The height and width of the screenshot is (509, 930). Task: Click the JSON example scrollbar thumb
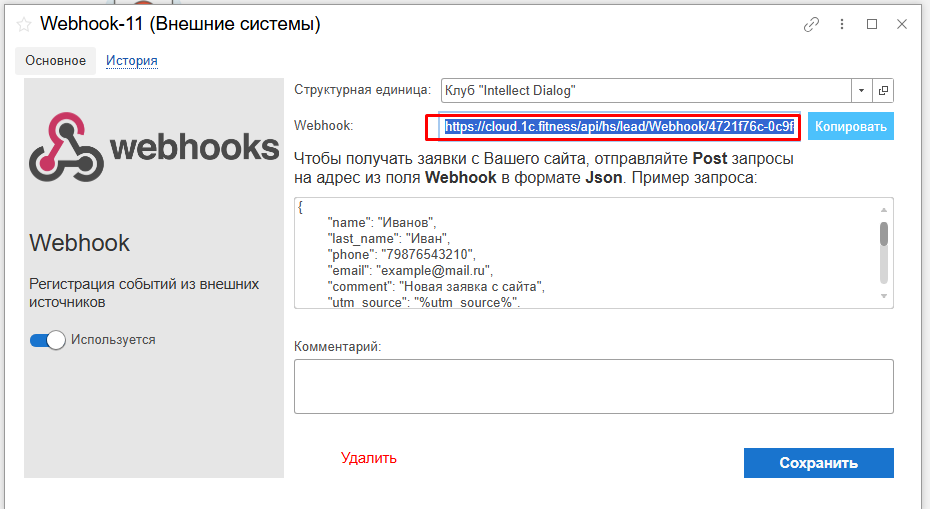[884, 234]
